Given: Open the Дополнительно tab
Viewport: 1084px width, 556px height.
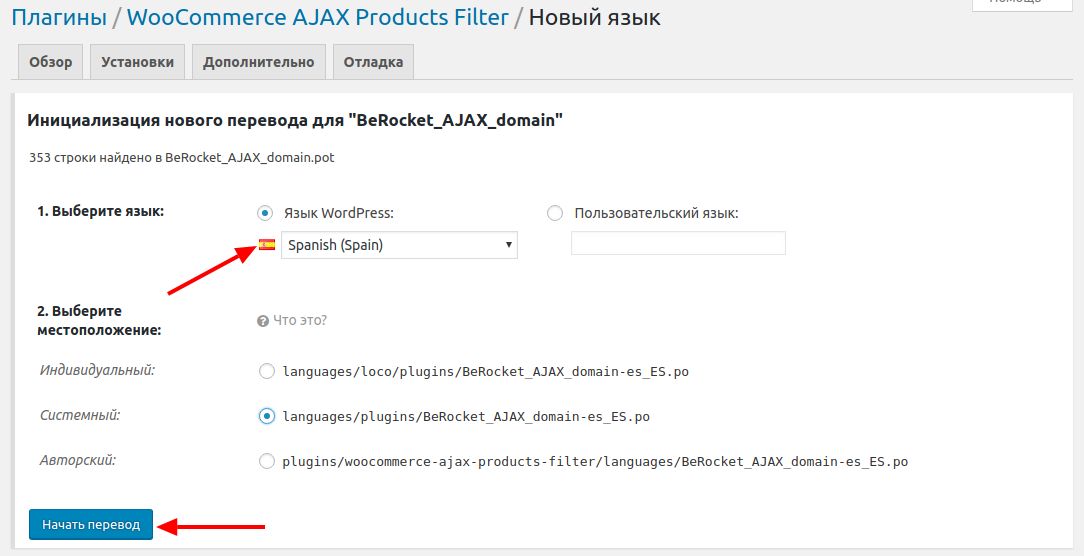Looking at the screenshot, I should 258,62.
